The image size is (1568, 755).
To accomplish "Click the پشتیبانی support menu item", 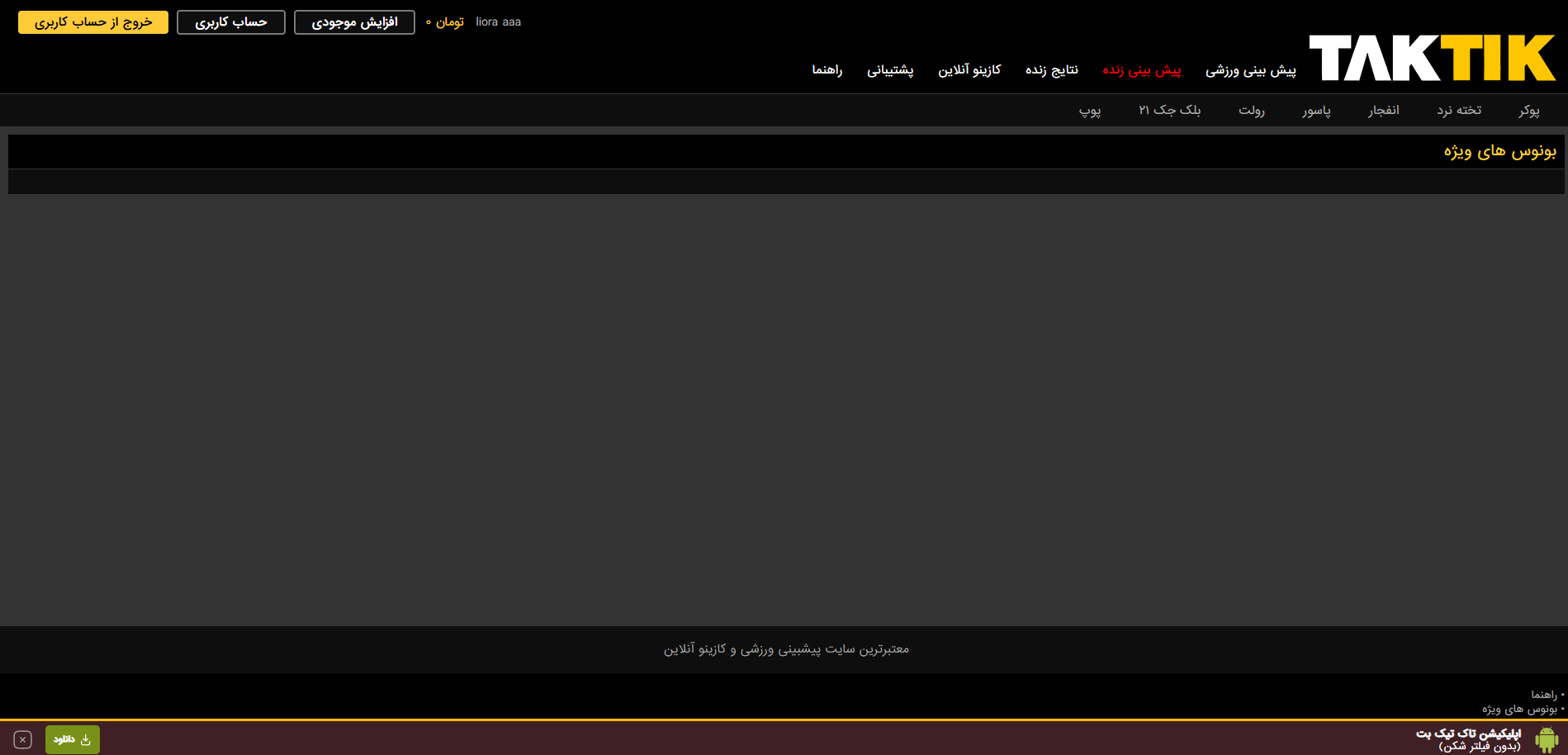I will coord(889,70).
